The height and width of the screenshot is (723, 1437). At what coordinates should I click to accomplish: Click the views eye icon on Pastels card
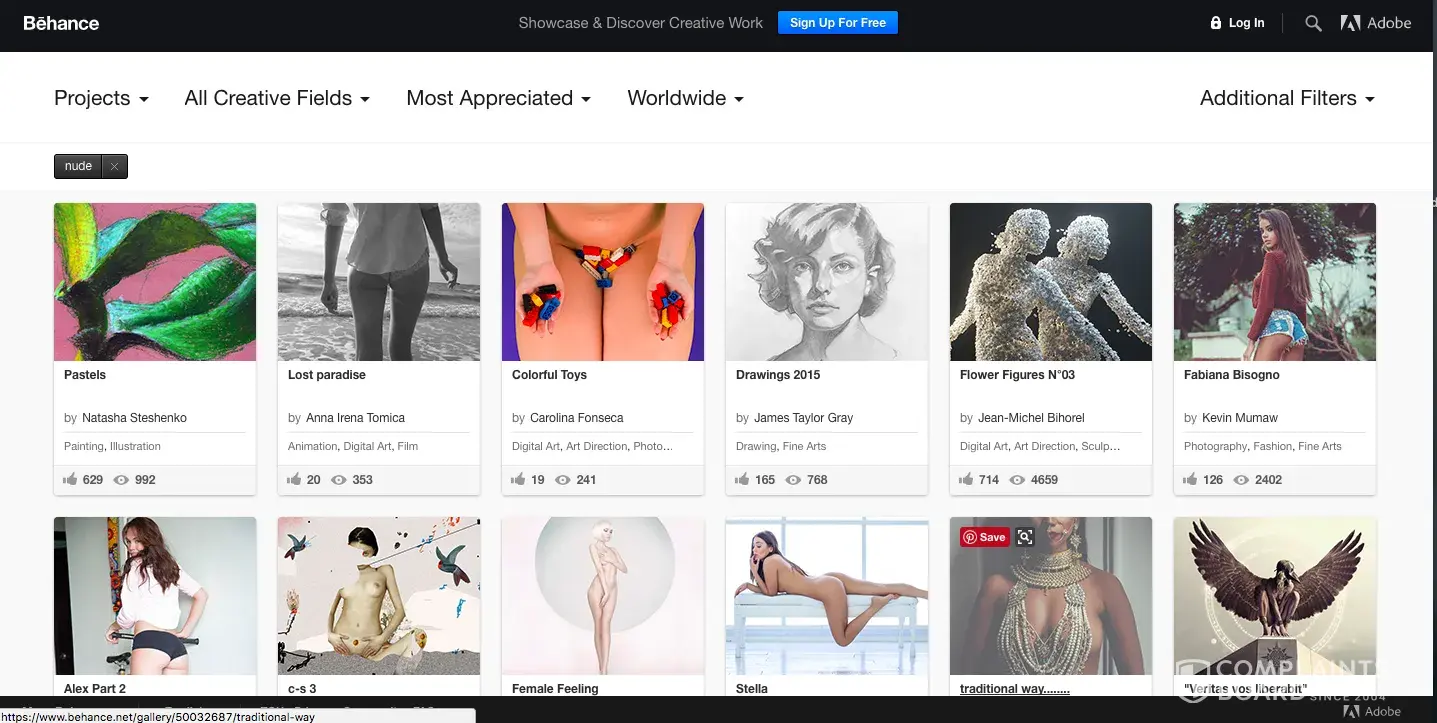pyautogui.click(x=122, y=480)
